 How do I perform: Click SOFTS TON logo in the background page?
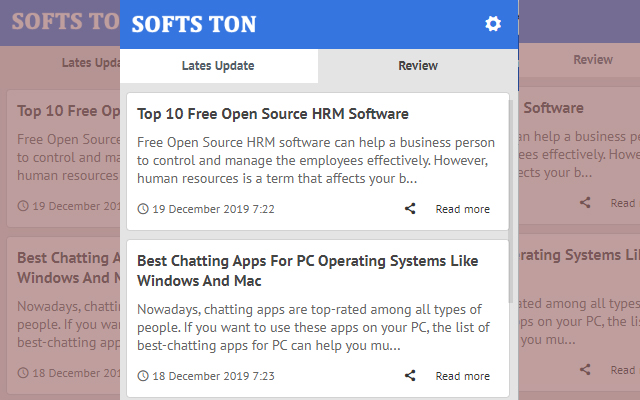click(x=65, y=21)
